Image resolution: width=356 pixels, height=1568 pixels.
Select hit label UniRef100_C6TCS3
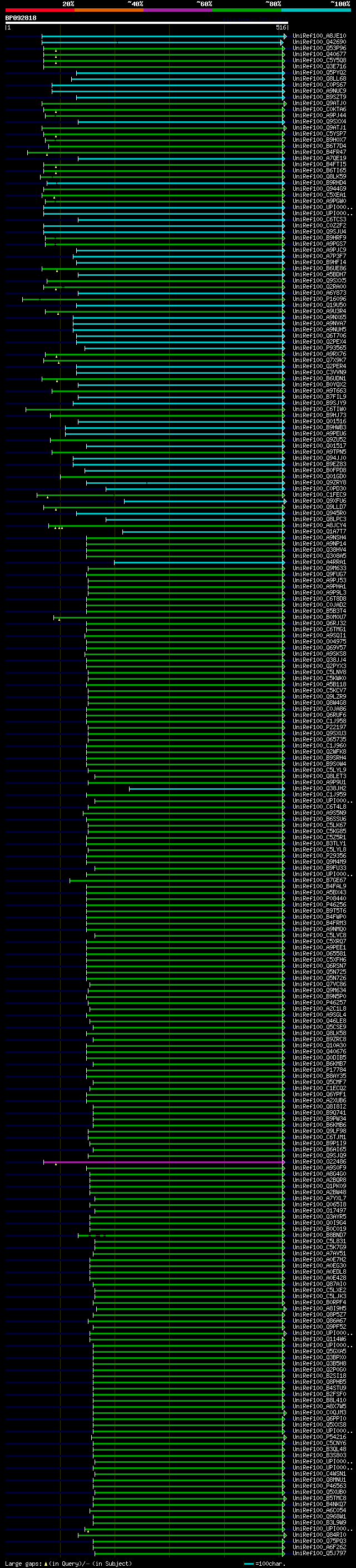tap(319, 219)
